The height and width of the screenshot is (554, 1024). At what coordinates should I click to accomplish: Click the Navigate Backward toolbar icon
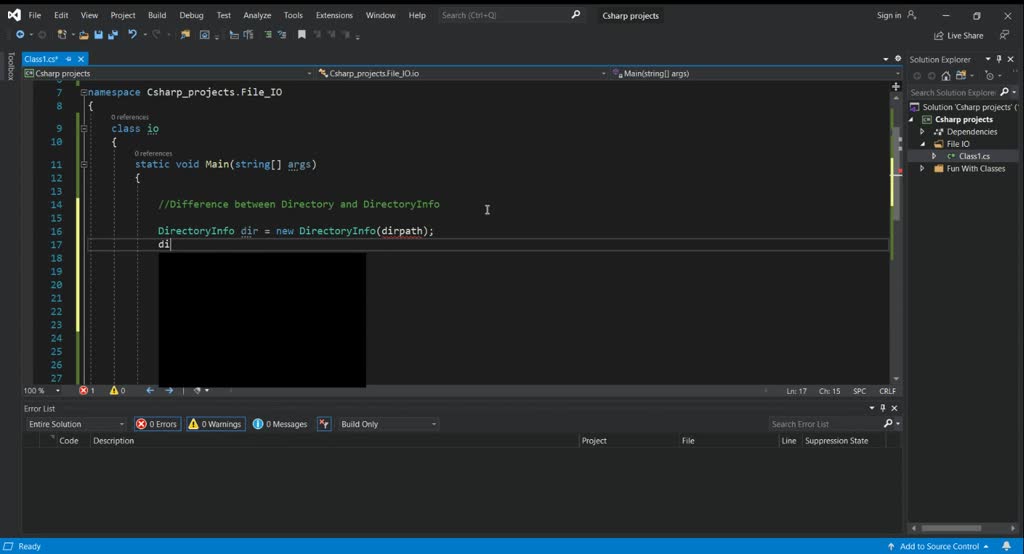(20, 35)
